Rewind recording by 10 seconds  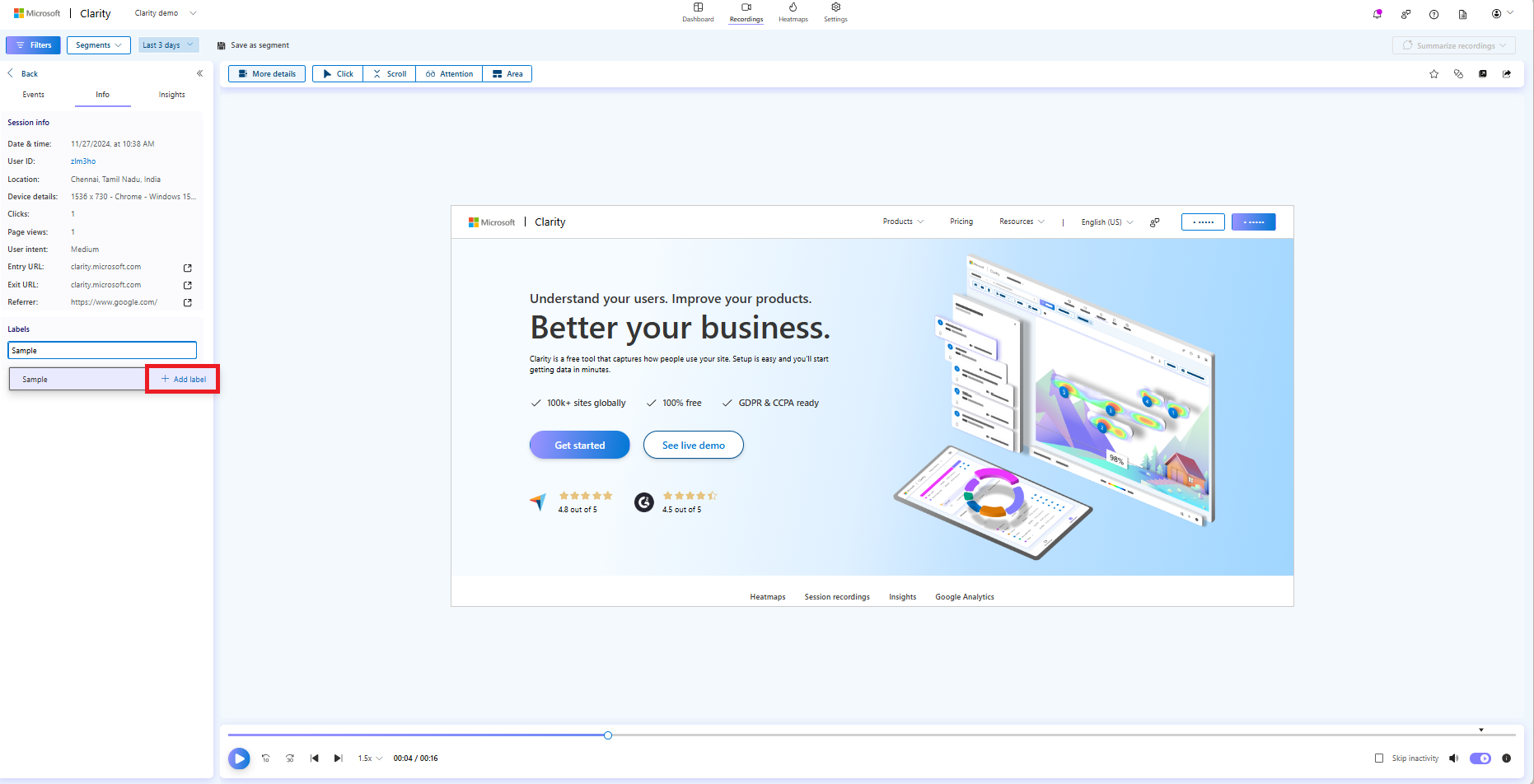click(x=265, y=758)
